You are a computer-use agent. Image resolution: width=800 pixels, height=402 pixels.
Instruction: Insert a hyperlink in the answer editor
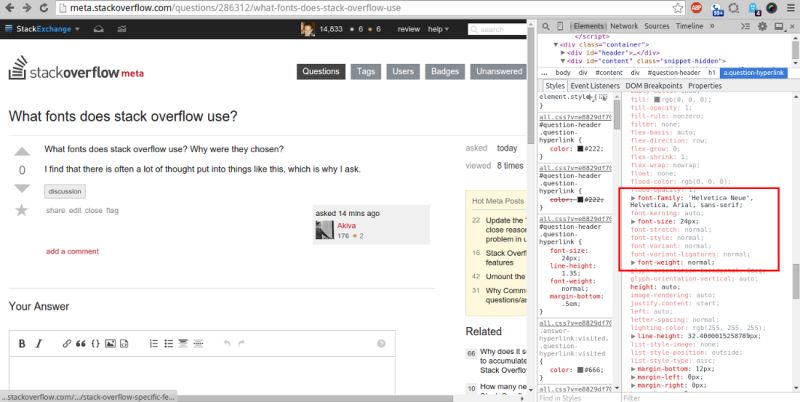click(x=67, y=343)
